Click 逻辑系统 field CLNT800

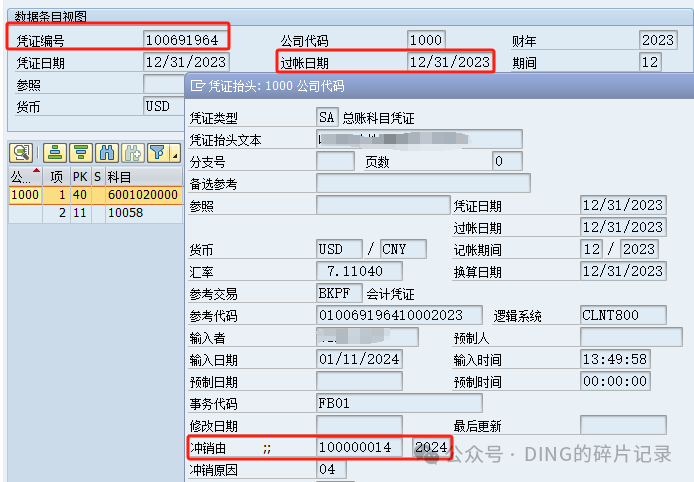pyautogui.click(x=623, y=315)
